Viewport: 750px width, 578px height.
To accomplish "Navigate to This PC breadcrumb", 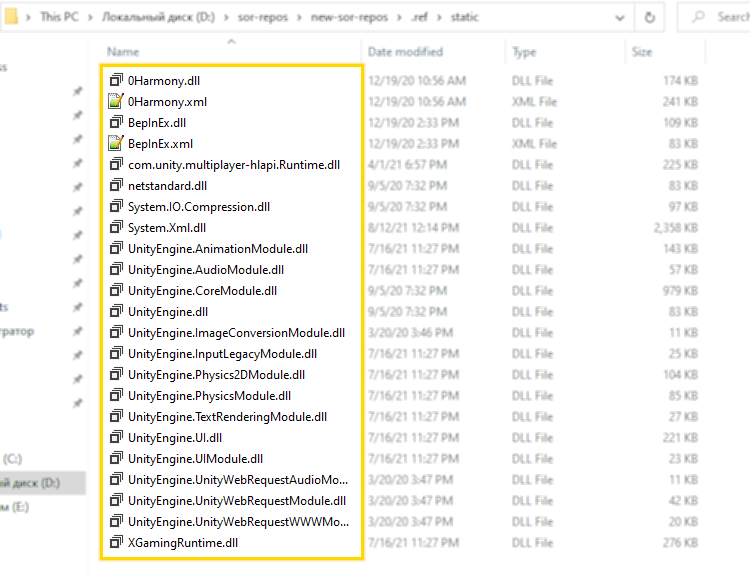I will click(59, 17).
